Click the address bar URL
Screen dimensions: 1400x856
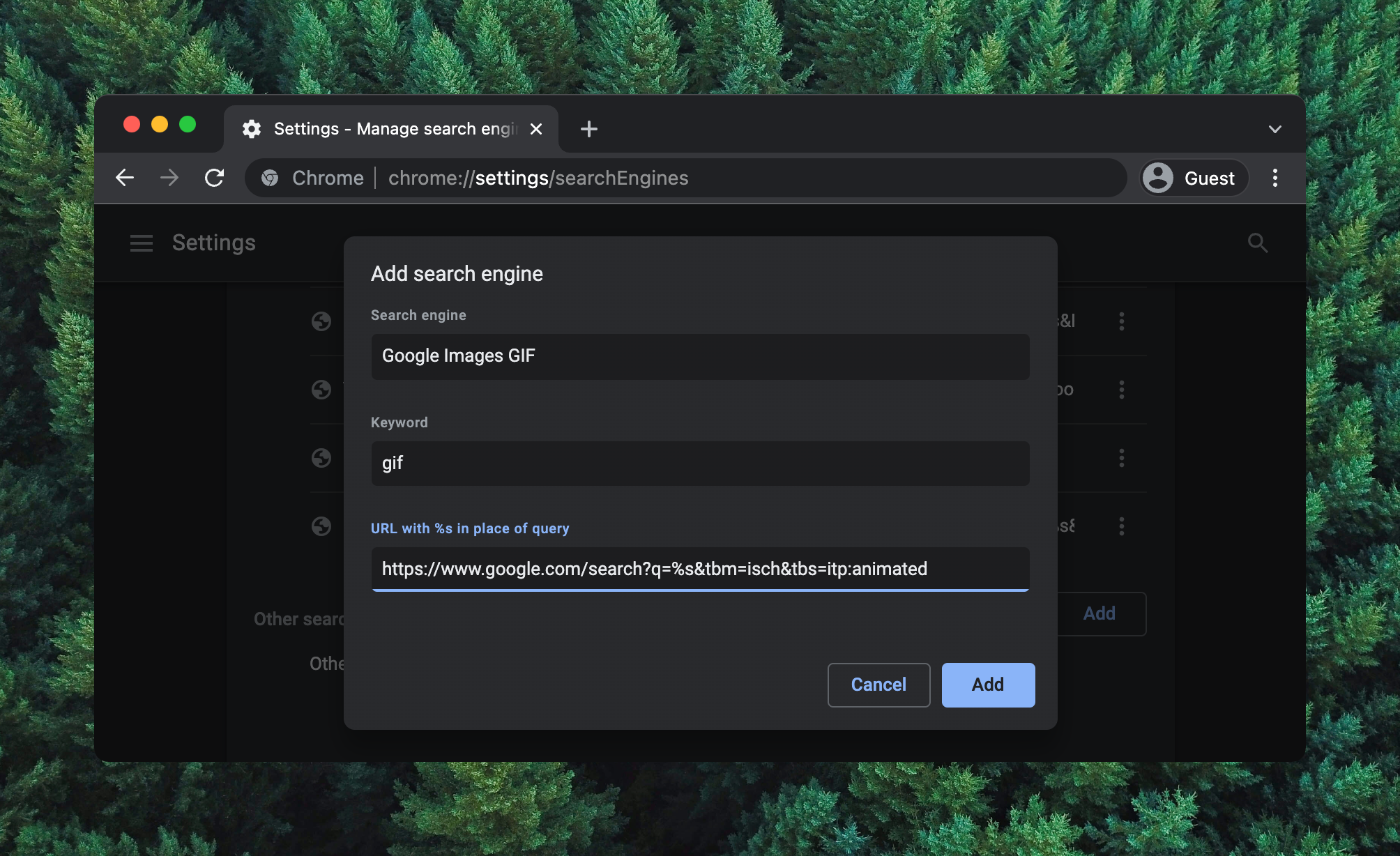pos(538,178)
